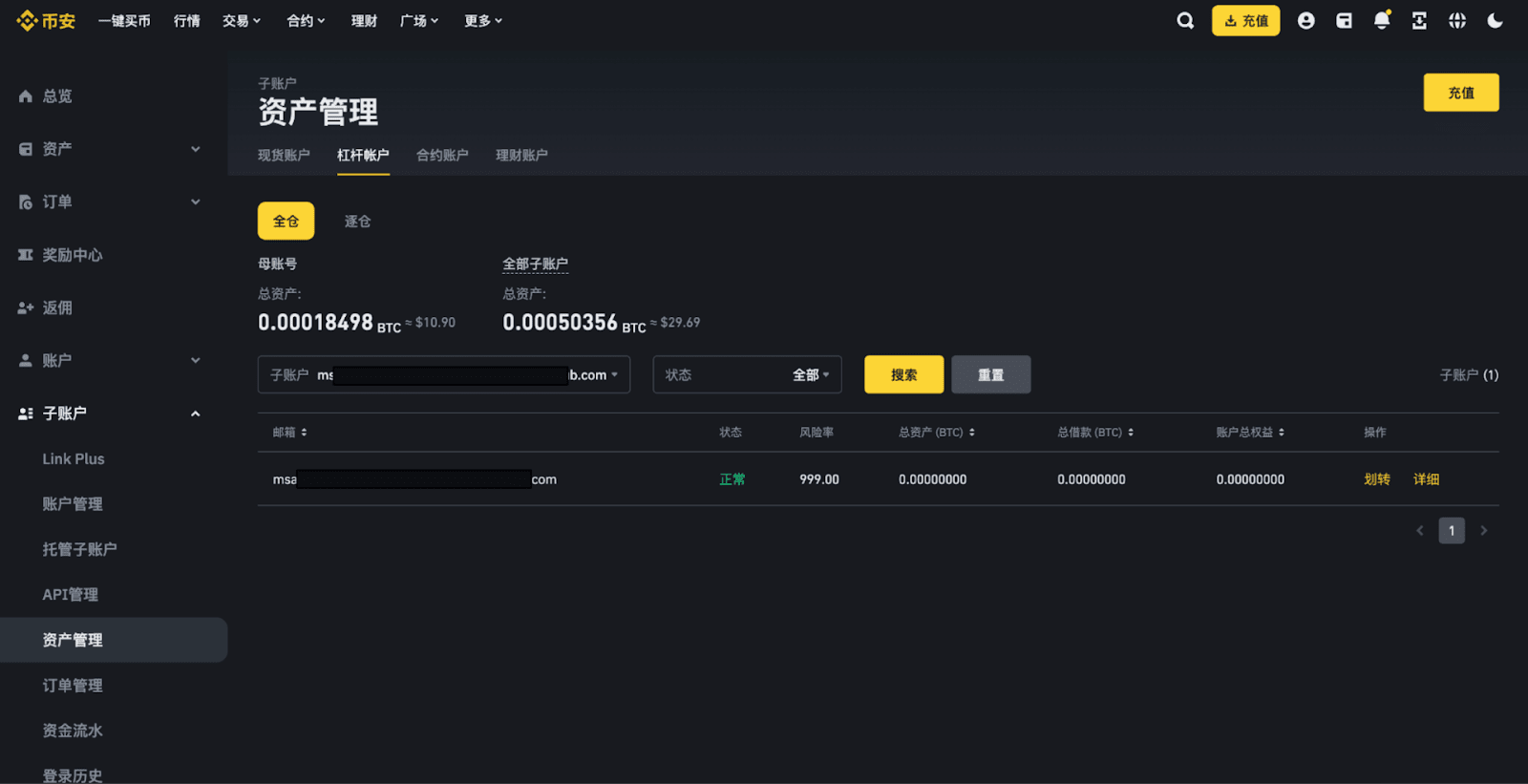Viewport: 1528px width, 784px height.
Task: Select the 全仓 margin mode
Action: (286, 222)
